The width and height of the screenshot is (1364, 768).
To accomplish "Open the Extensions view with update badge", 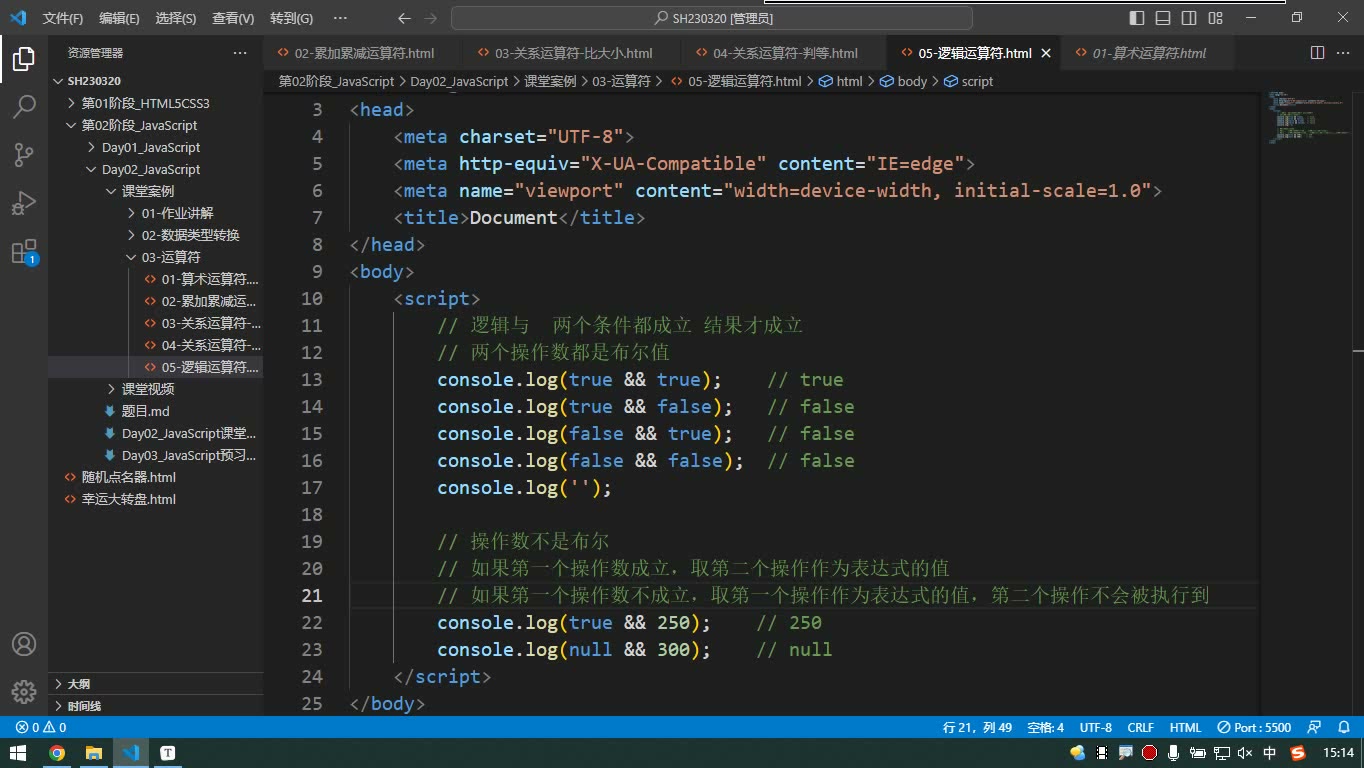I will pos(24,252).
